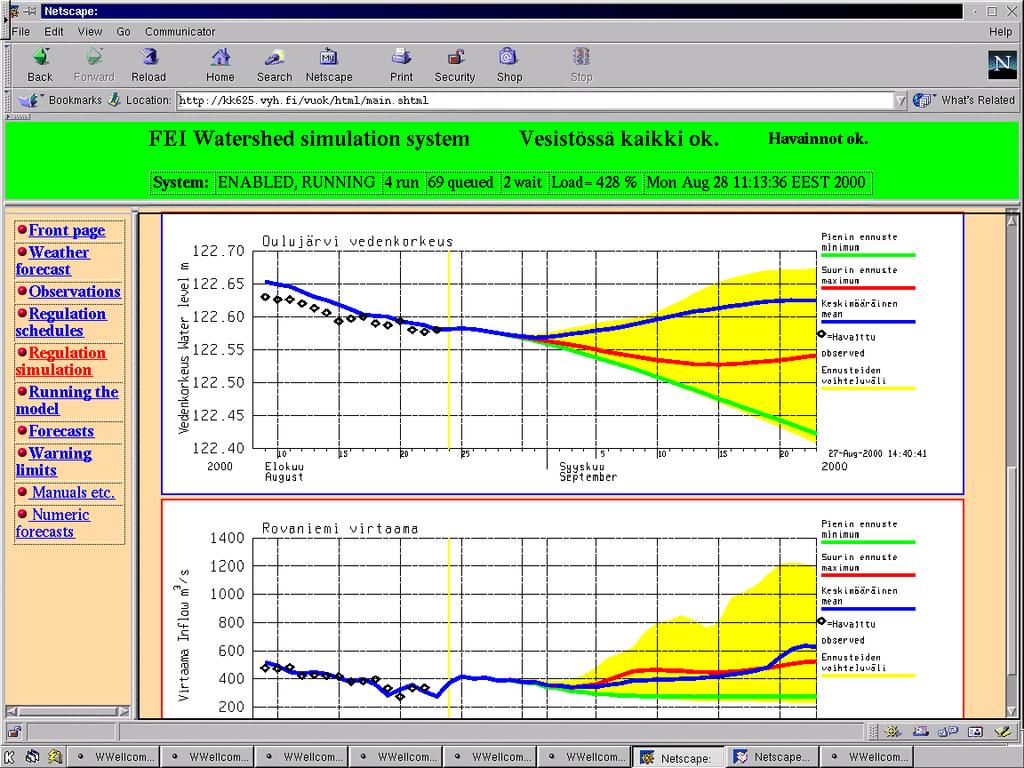The height and width of the screenshot is (768, 1024).
Task: Click the 'Mon Aug 28 11:13:36 EEST 2000' timestamp
Action: pyautogui.click(x=756, y=182)
